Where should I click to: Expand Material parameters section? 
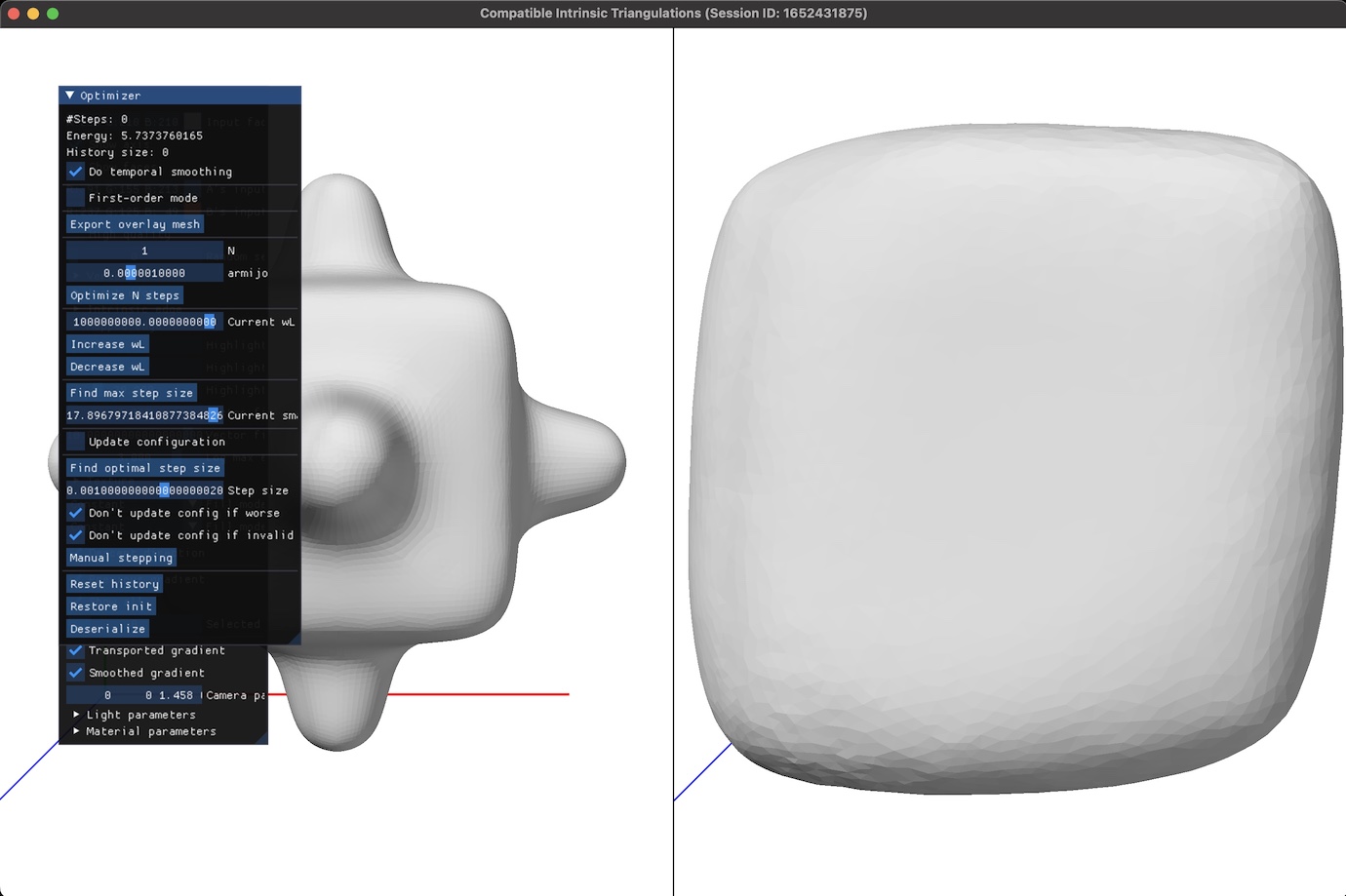pyautogui.click(x=76, y=731)
